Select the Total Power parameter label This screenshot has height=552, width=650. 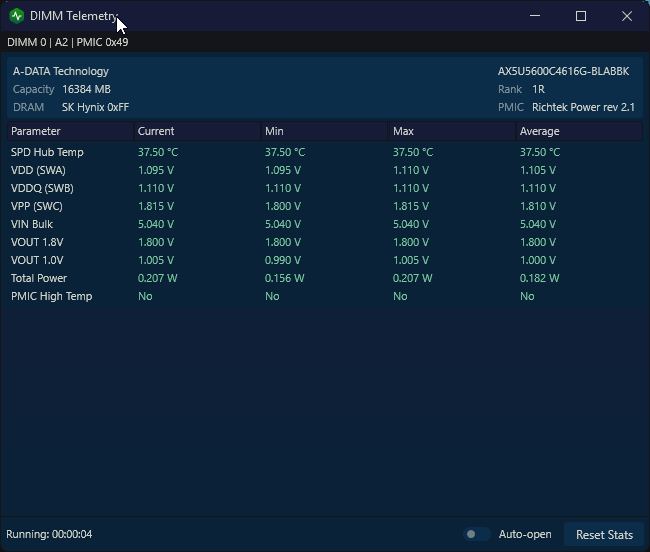point(39,278)
